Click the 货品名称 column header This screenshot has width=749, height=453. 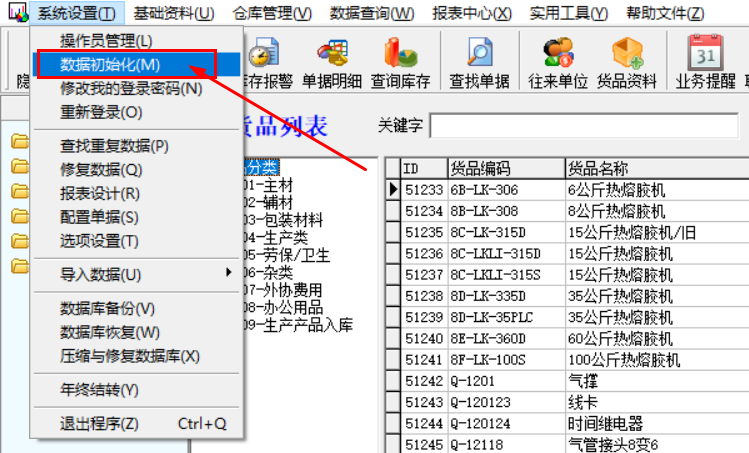click(657, 168)
